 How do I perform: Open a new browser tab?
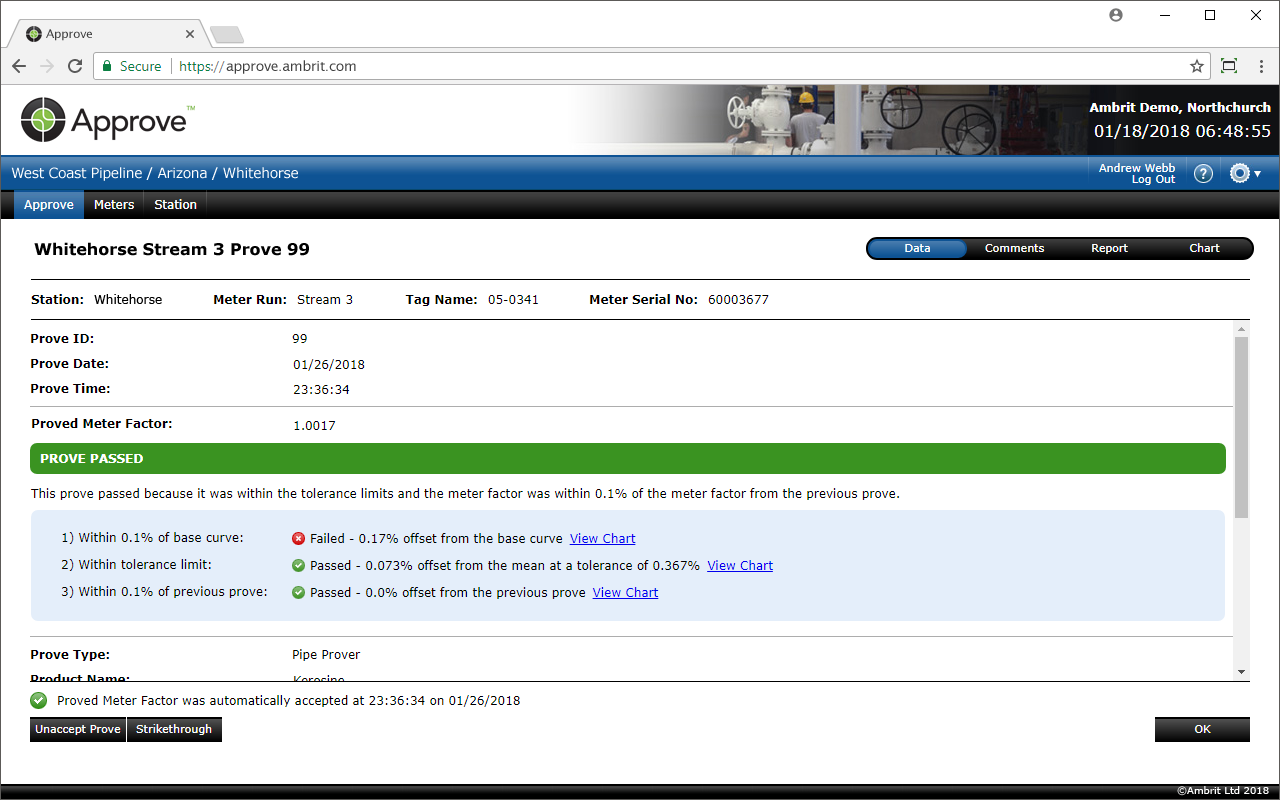click(x=227, y=35)
